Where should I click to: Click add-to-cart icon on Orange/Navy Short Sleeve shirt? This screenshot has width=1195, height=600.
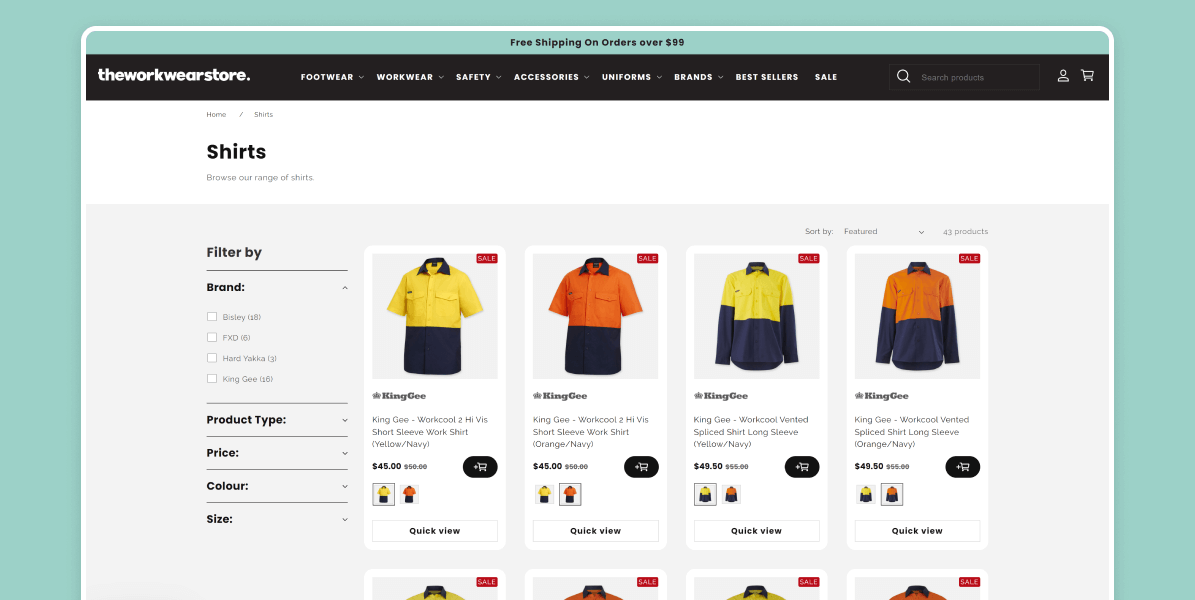tap(641, 466)
